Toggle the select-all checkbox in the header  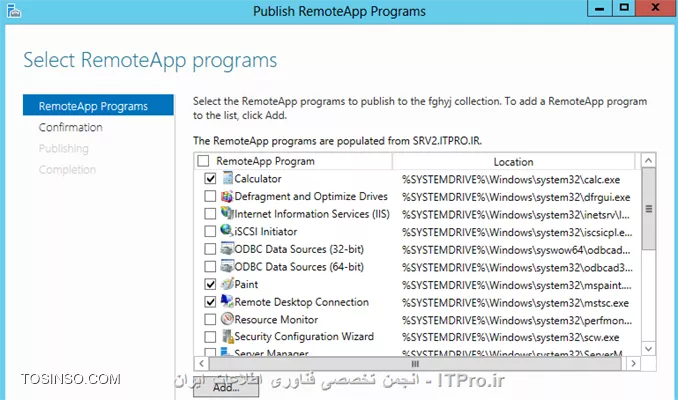pos(203,161)
